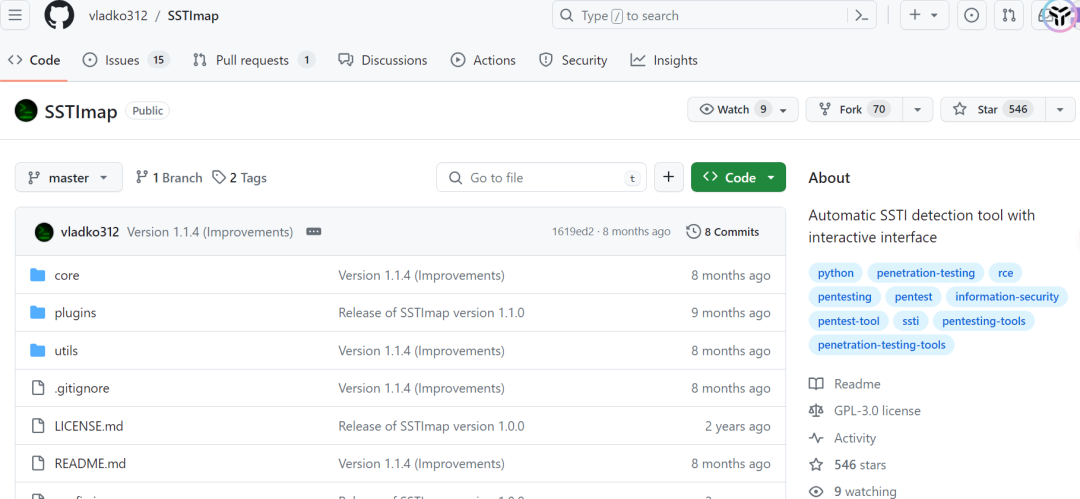Open the hamburger navigation menu

(x=15, y=15)
